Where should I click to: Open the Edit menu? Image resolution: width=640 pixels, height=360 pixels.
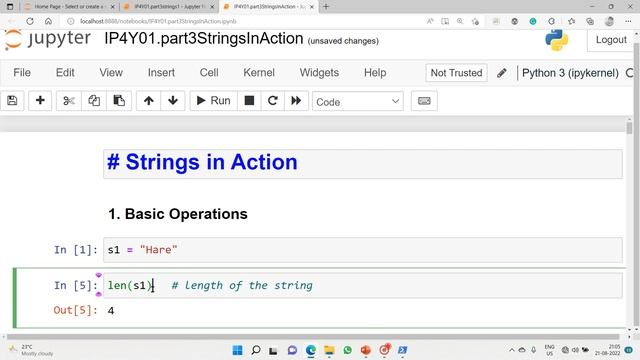65,73
